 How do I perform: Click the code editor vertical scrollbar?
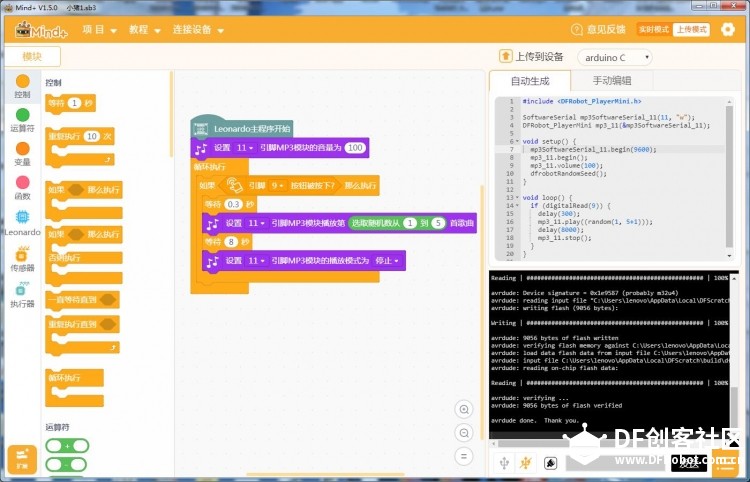729,177
